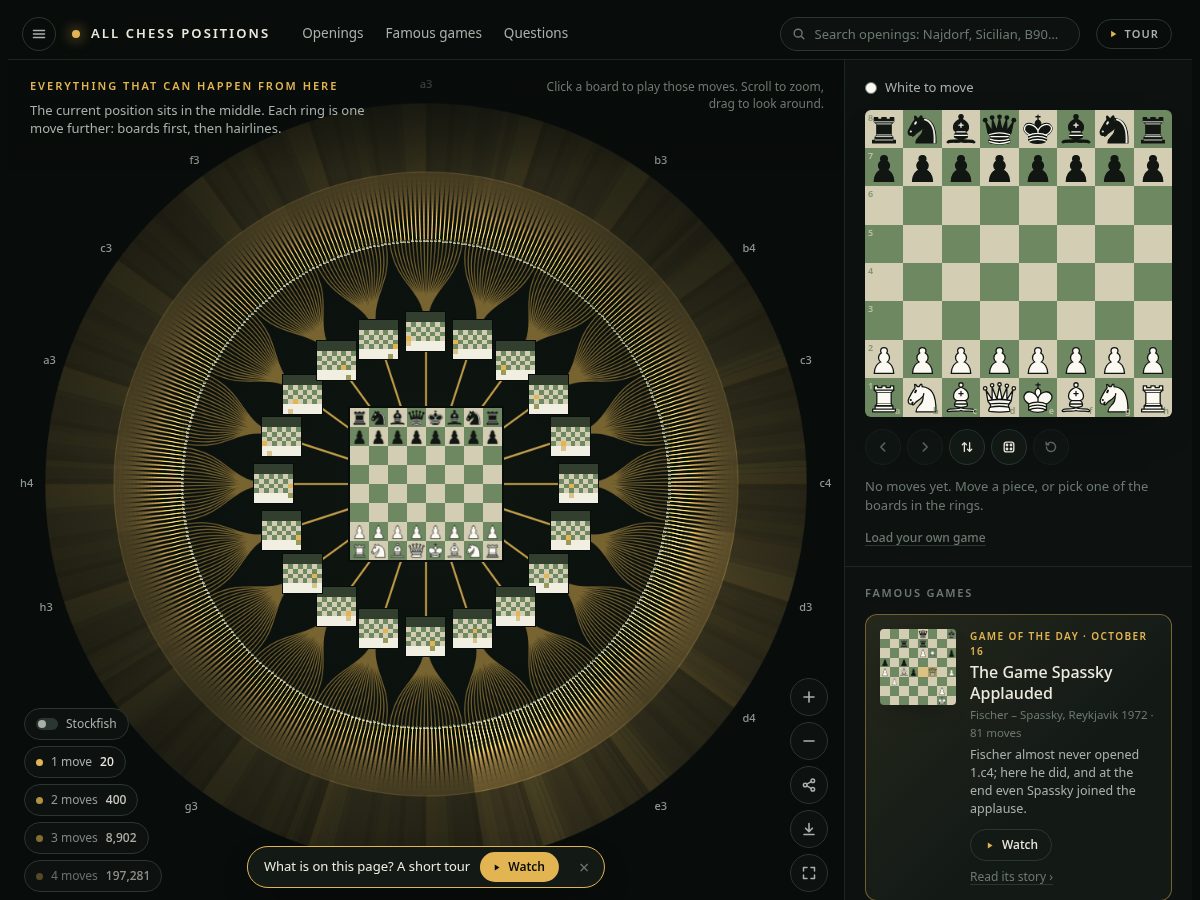Viewport: 1200px width, 900px height.
Task: Dismiss the short tour banner
Action: 584,867
